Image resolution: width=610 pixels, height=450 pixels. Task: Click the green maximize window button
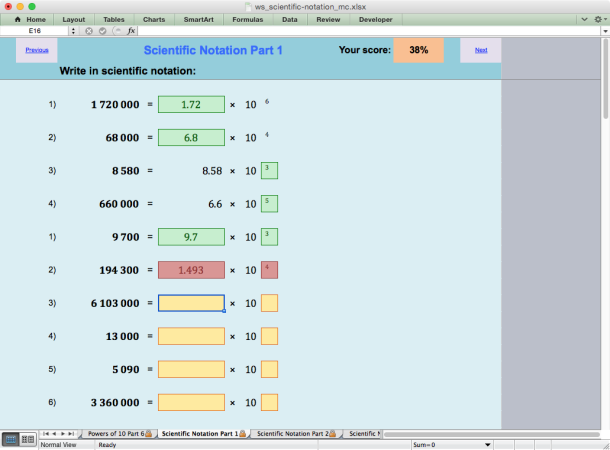pyautogui.click(x=32, y=6)
